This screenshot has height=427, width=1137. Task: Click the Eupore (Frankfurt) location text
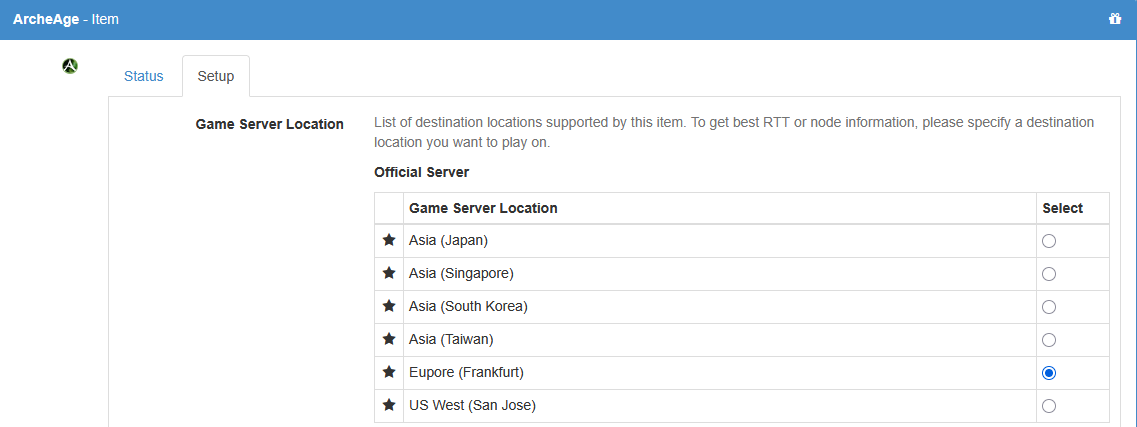[466, 372]
